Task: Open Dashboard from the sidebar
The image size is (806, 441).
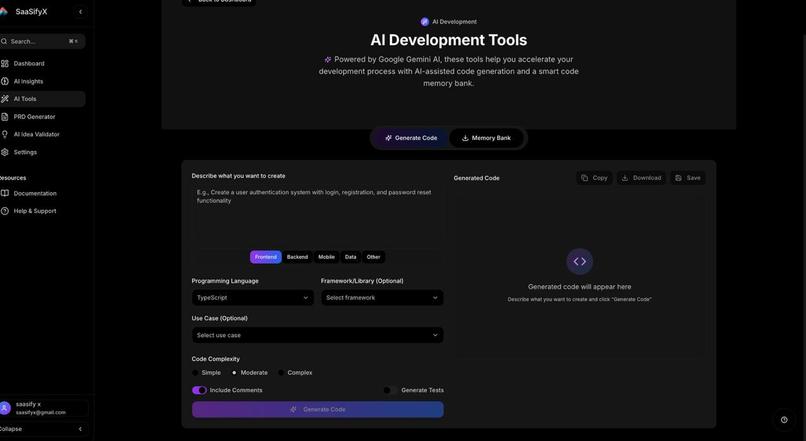Action: [43, 64]
